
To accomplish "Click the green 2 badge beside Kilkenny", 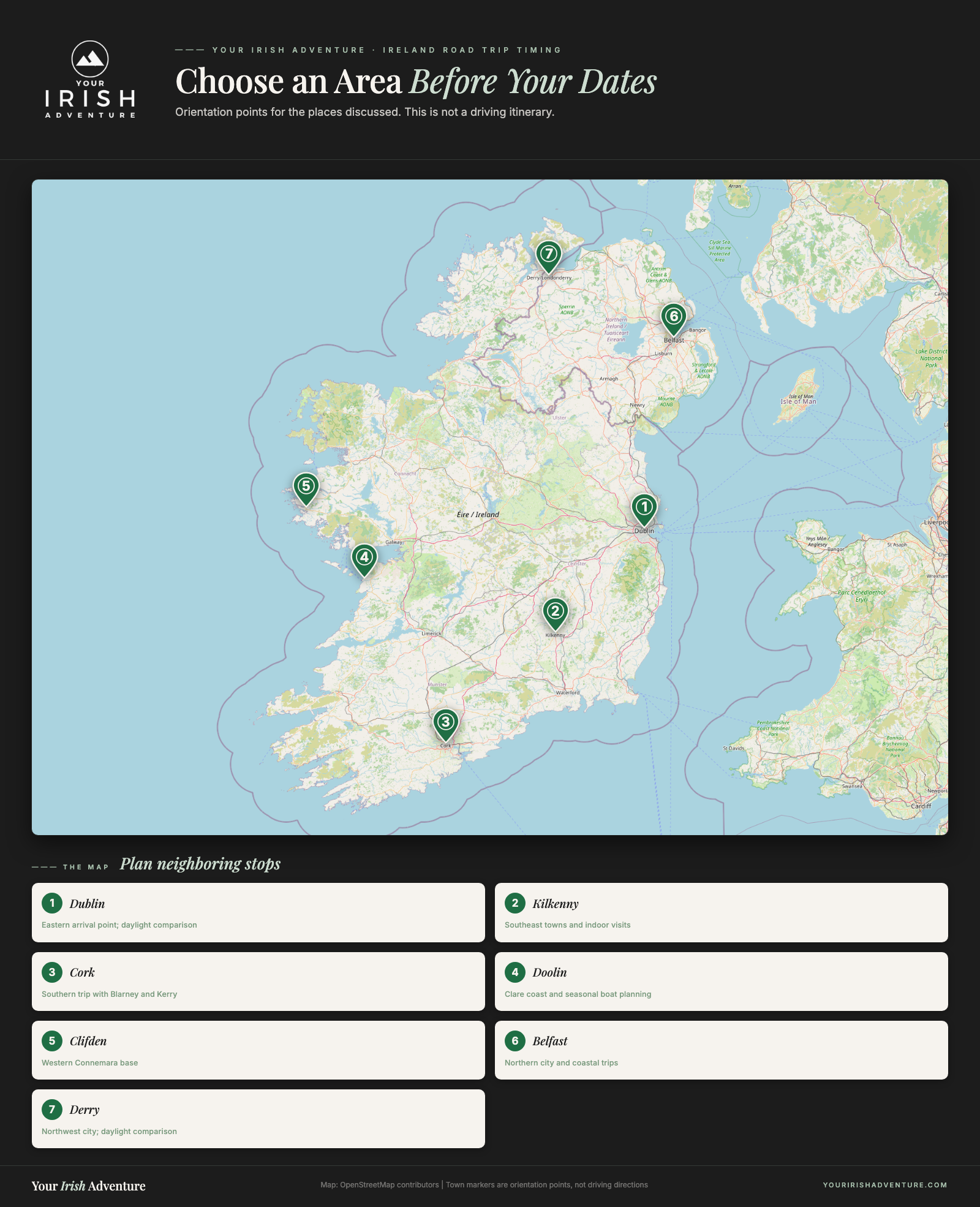I will pos(515,902).
